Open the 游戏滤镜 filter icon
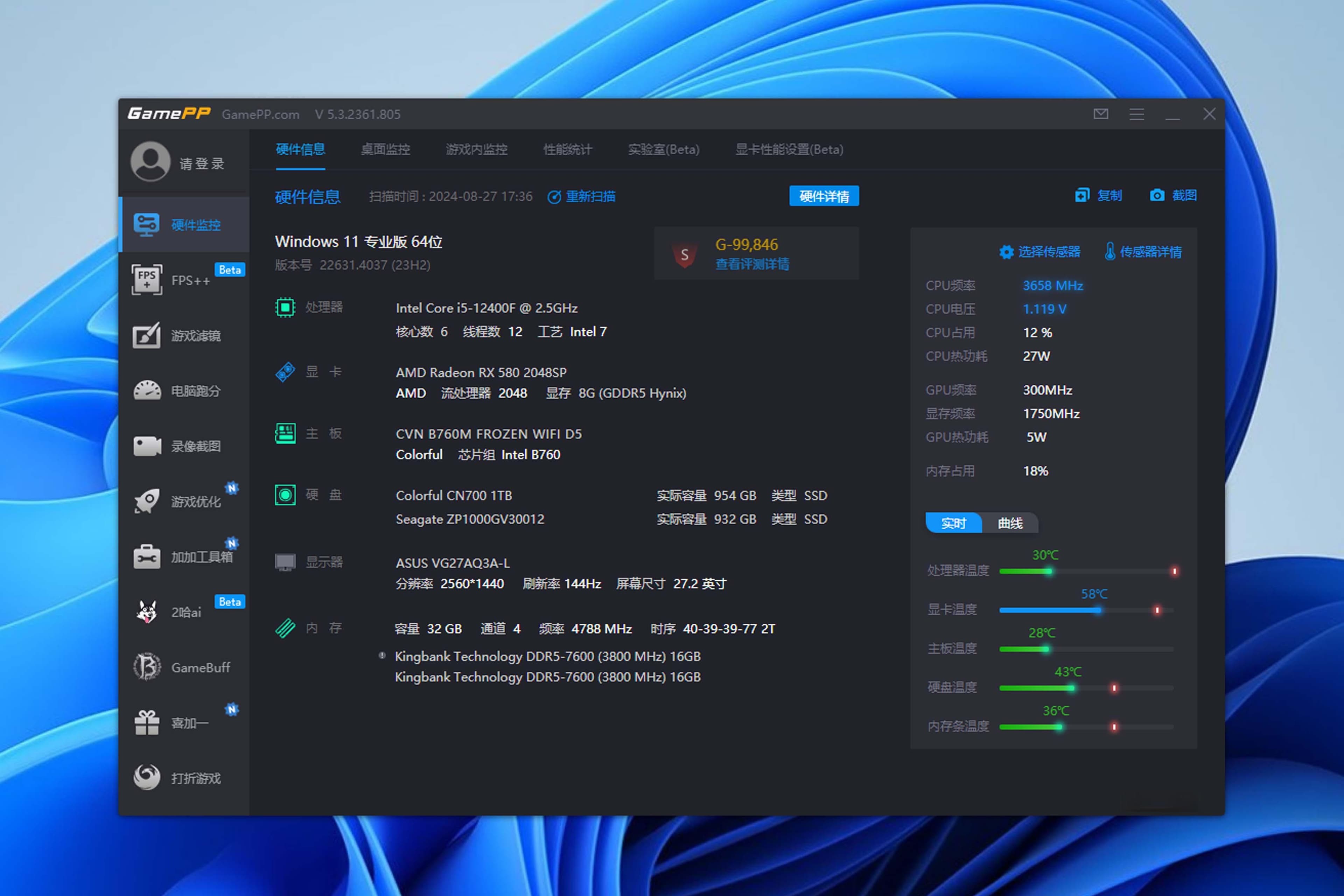 click(146, 335)
